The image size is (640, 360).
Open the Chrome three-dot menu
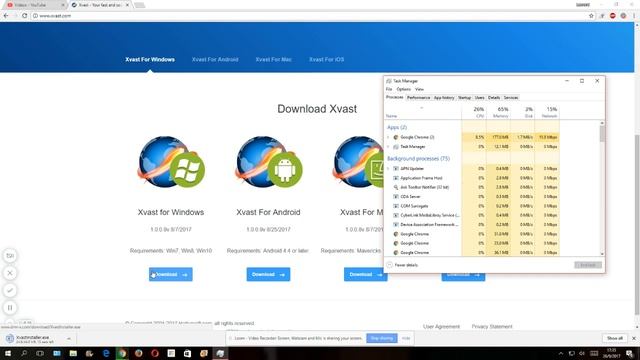634,16
